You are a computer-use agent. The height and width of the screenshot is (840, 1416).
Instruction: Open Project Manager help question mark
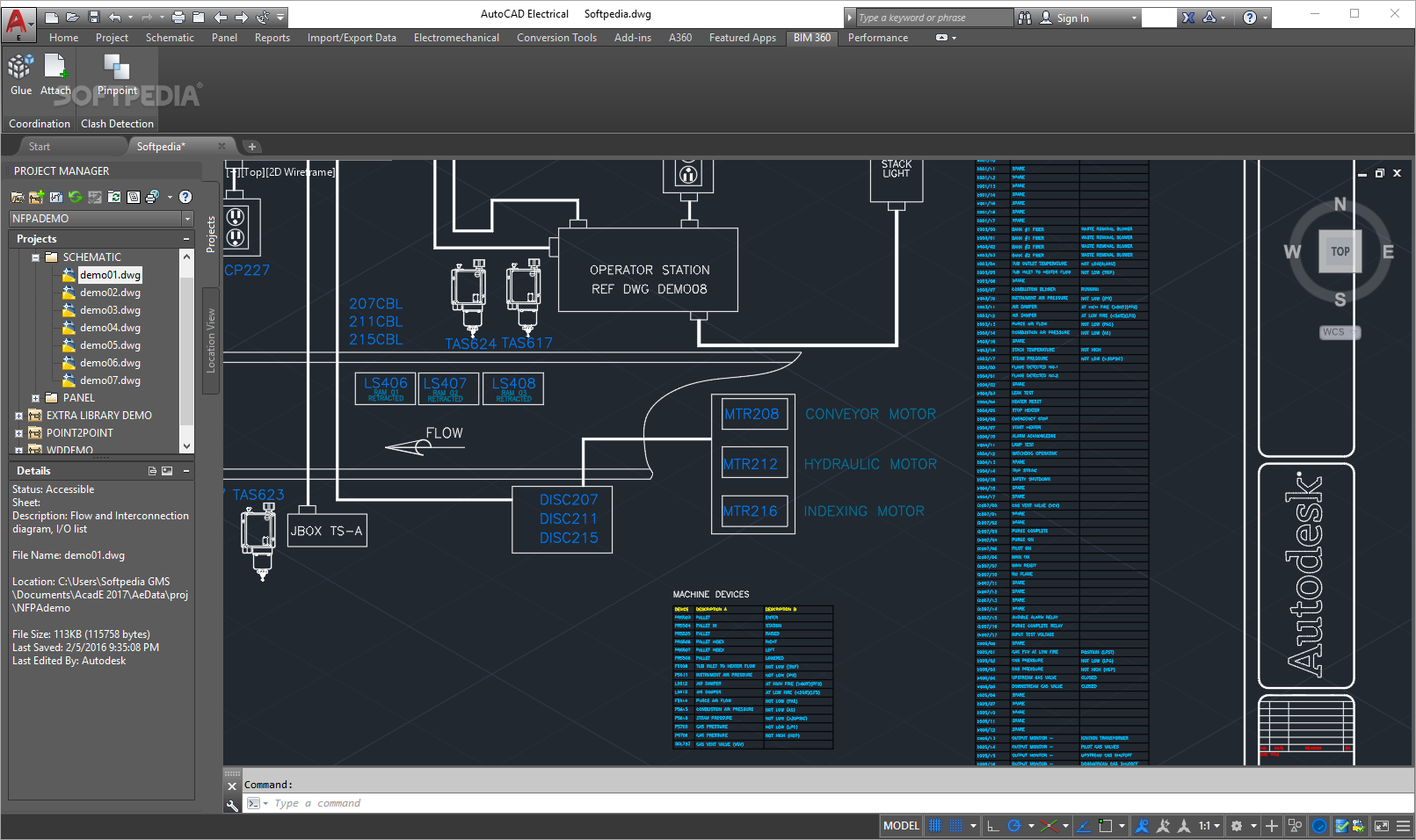tap(185, 197)
